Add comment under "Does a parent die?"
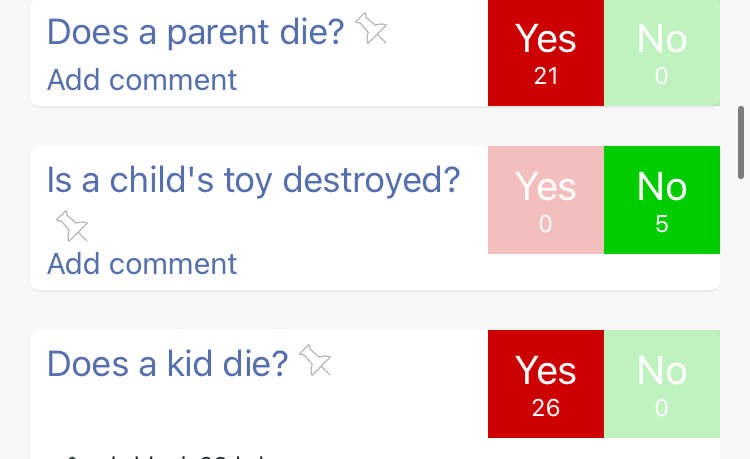 tap(142, 79)
